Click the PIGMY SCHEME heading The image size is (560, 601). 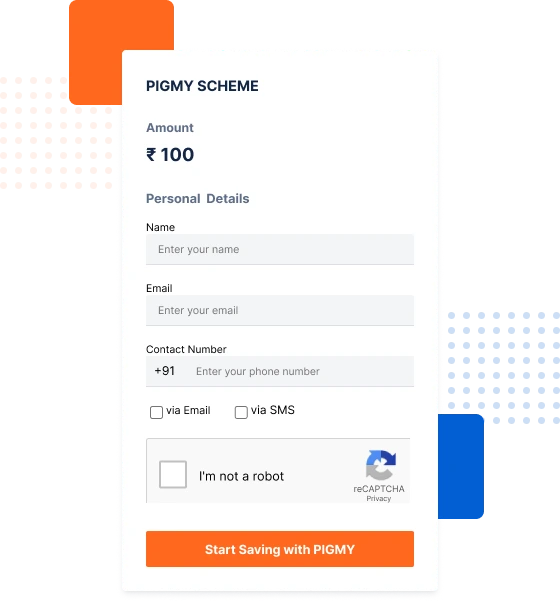tap(202, 86)
